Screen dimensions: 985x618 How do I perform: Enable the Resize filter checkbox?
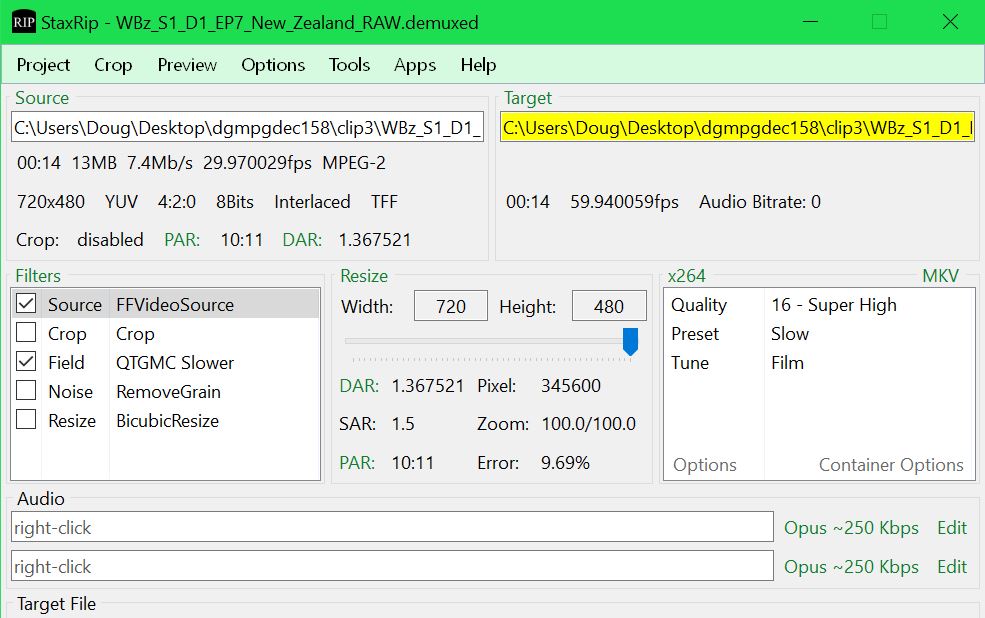tap(26, 420)
